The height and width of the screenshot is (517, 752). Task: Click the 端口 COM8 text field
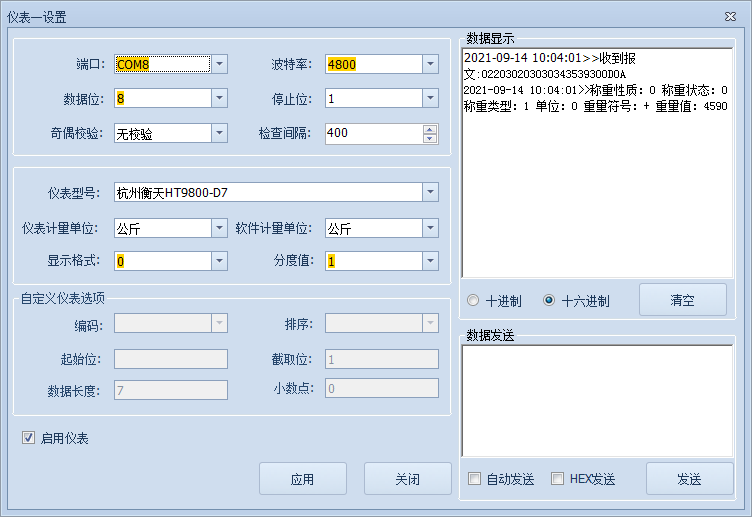point(163,64)
